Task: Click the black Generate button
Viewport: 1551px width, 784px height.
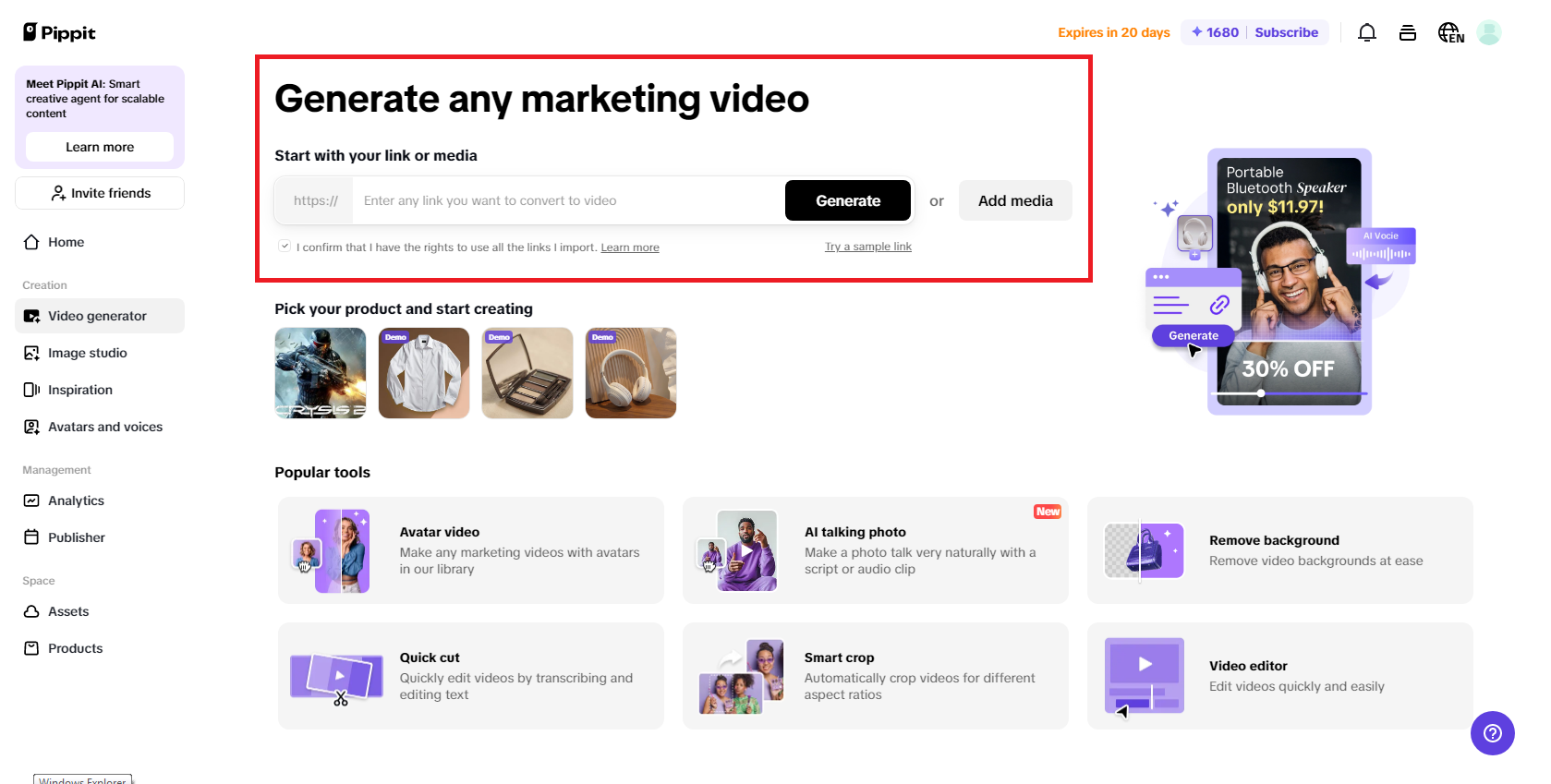Action: tap(848, 200)
